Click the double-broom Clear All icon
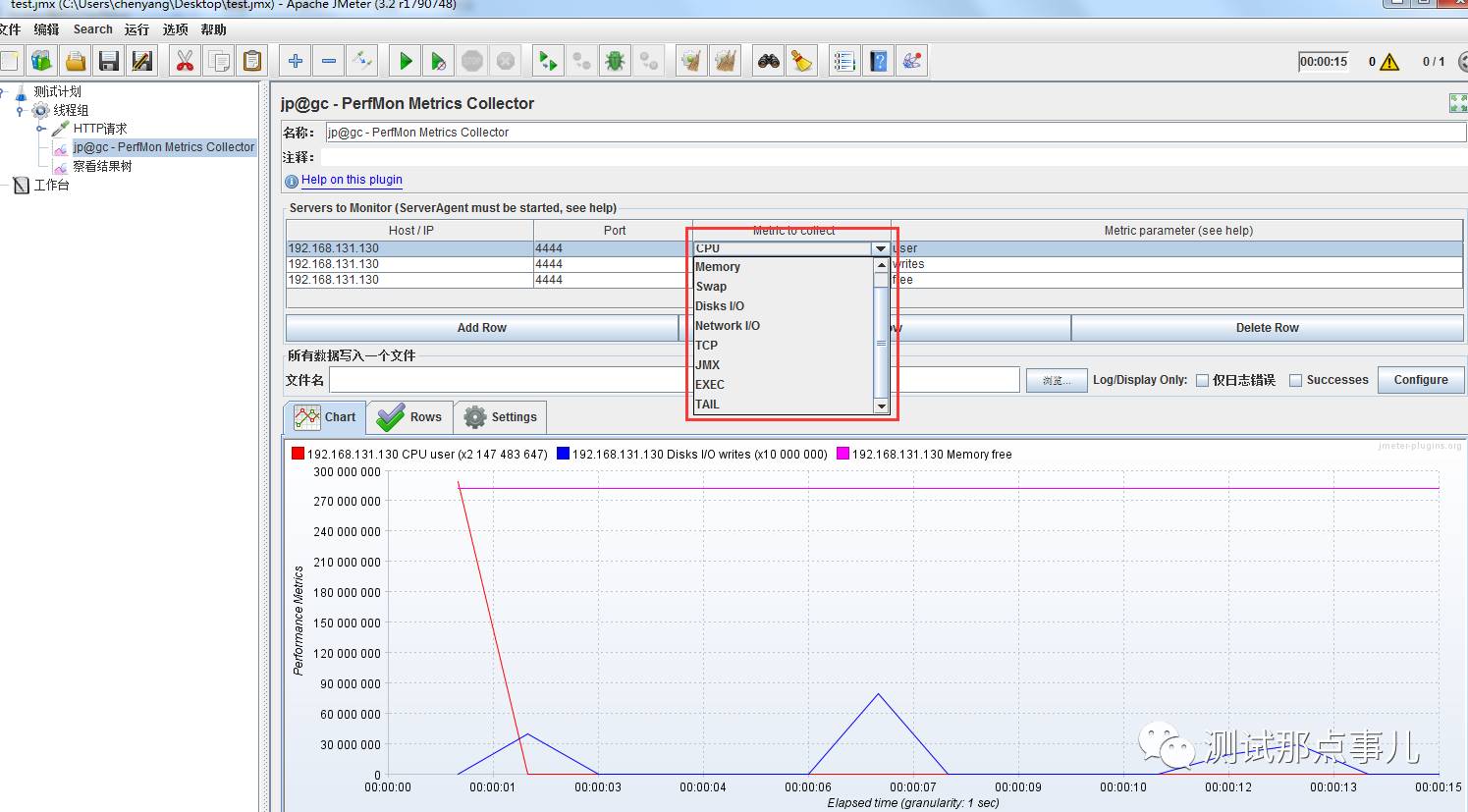The width and height of the screenshot is (1468, 812). click(x=725, y=61)
